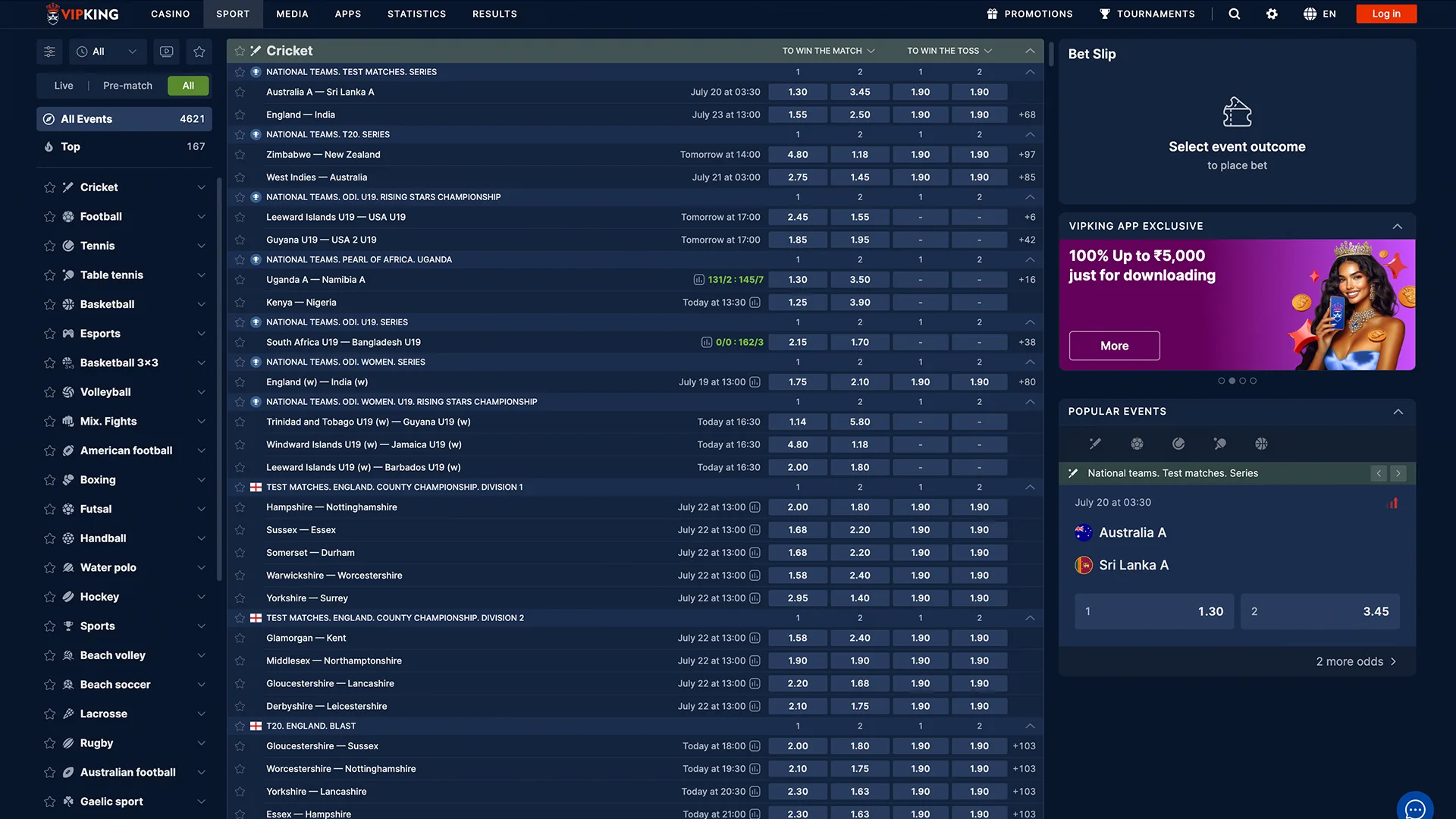The image size is (1456, 819).
Task: Click the settings gear in the top bar
Action: click(x=1272, y=14)
